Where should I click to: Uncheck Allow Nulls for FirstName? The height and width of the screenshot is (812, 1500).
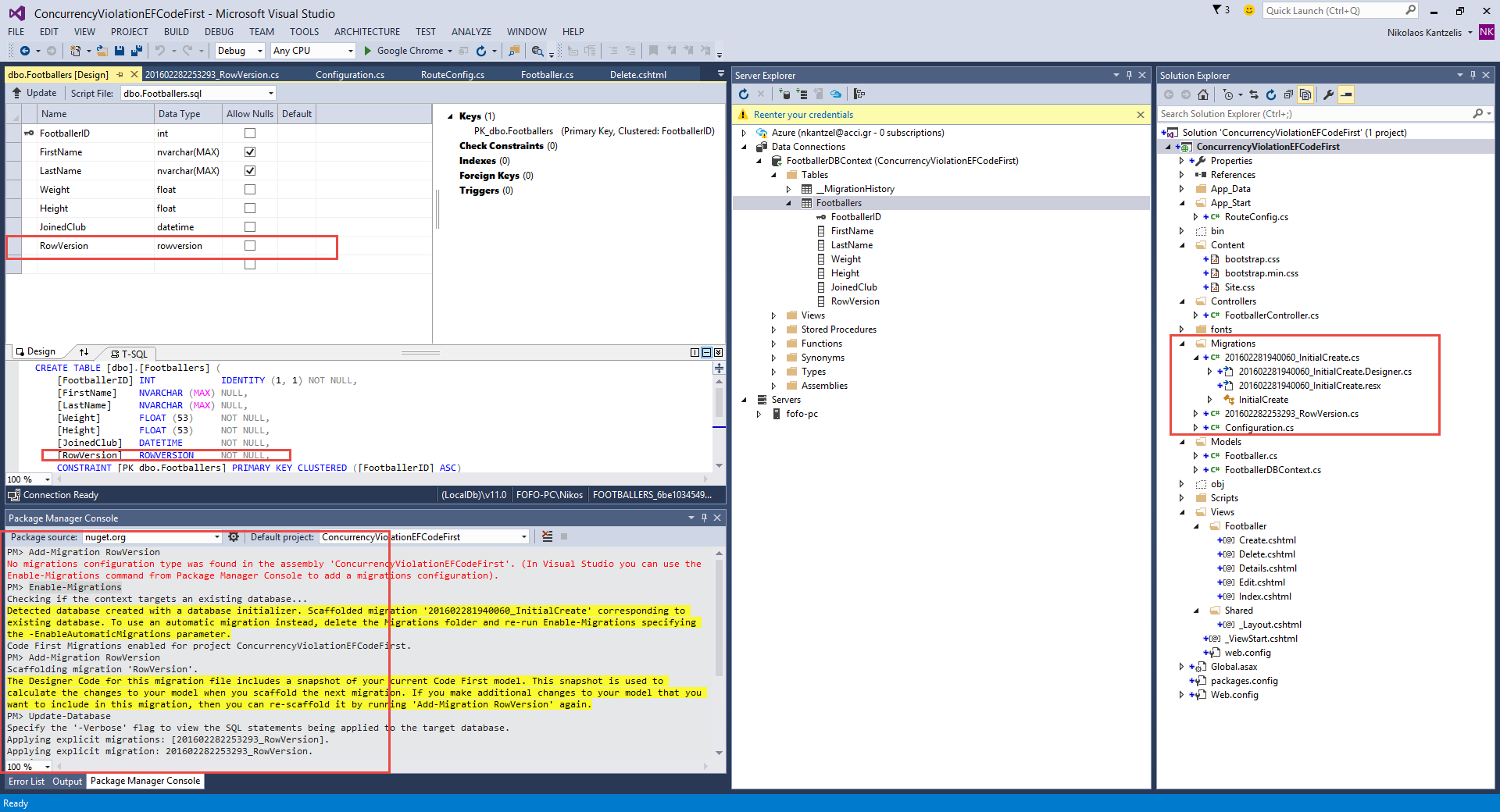click(x=250, y=152)
